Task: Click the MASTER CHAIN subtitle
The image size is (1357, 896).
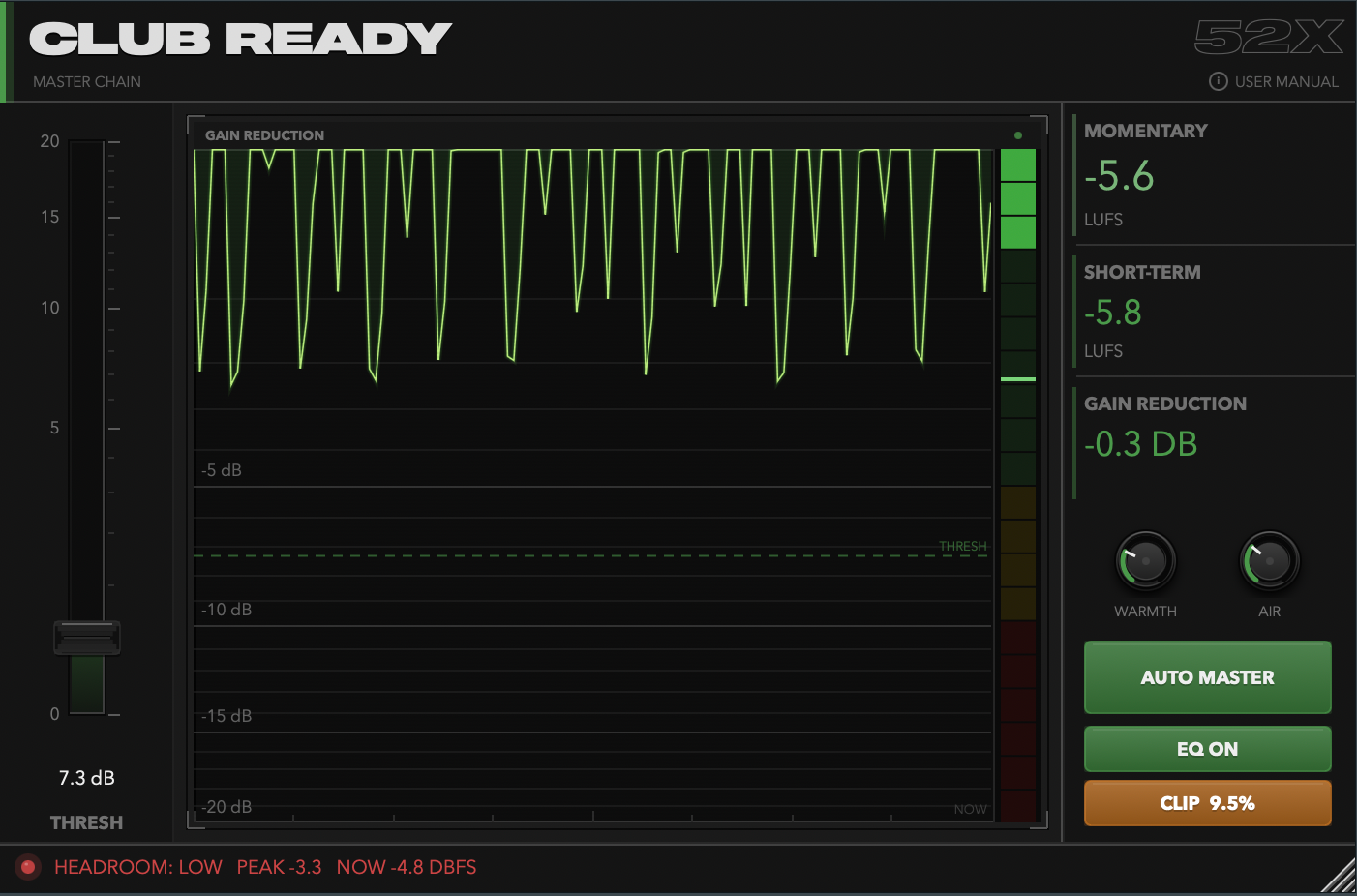Action: (x=87, y=82)
